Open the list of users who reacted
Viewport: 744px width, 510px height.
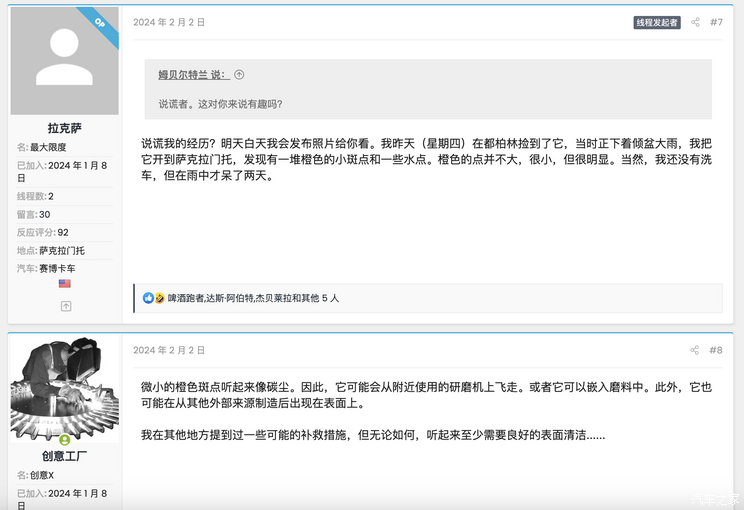(253, 298)
